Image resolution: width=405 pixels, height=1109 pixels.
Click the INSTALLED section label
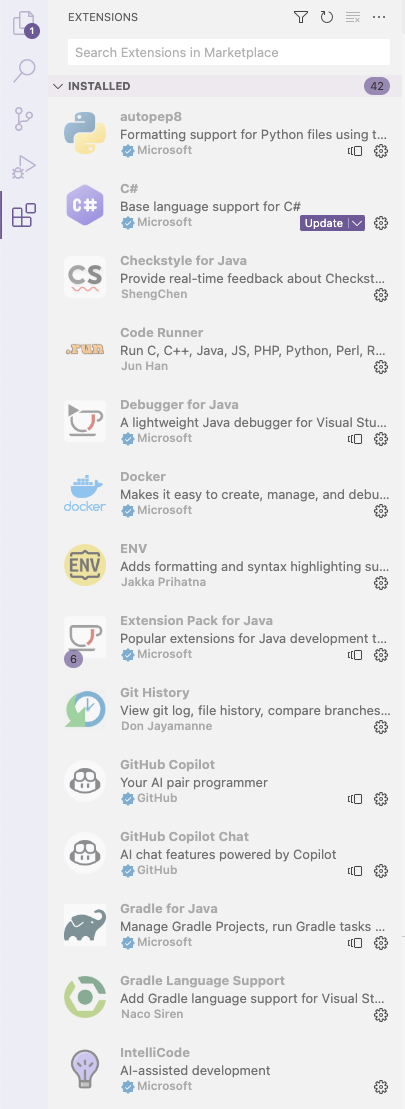coord(99,86)
